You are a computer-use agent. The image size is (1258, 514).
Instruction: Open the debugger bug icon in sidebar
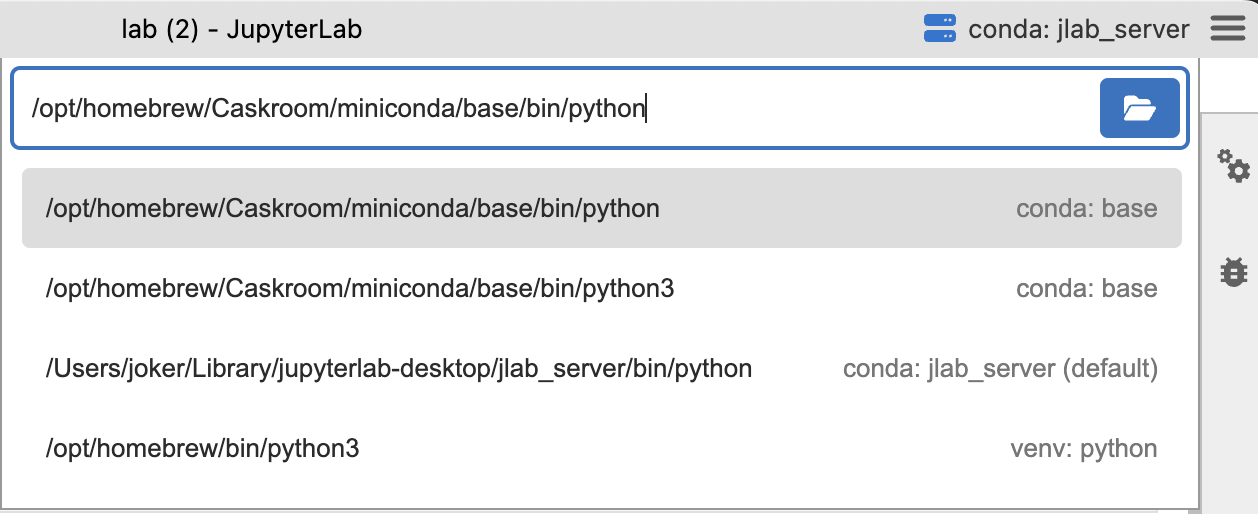pos(1234,272)
